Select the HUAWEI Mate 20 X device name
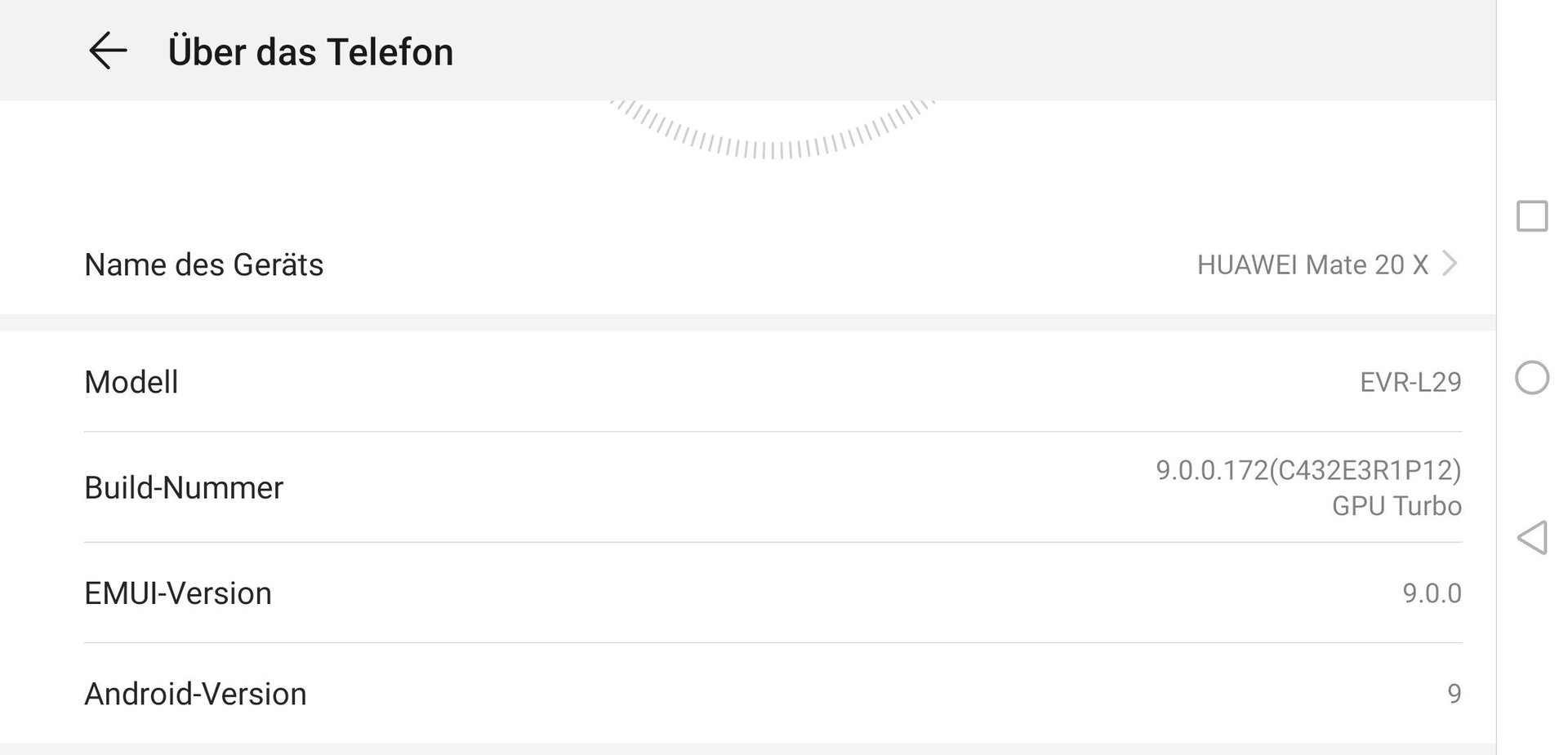The height and width of the screenshot is (755, 1568). coord(1312,264)
